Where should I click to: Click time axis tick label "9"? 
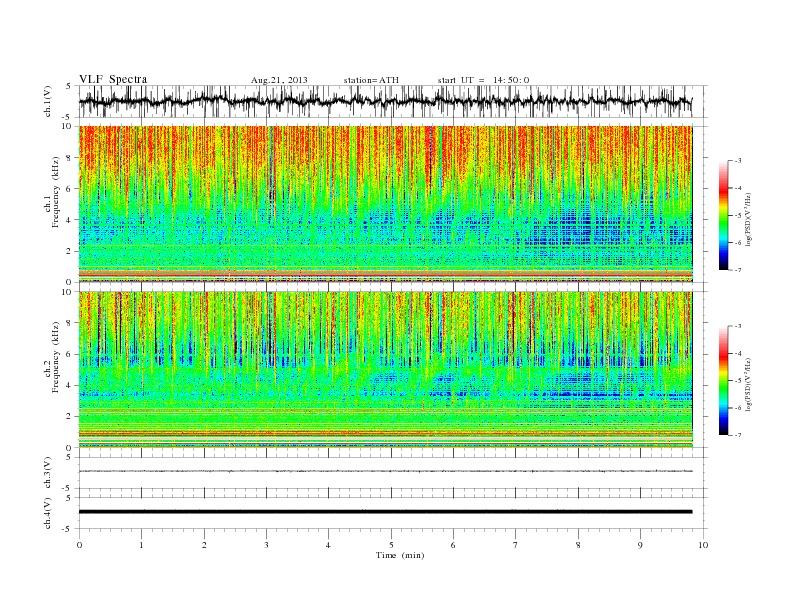click(x=640, y=545)
